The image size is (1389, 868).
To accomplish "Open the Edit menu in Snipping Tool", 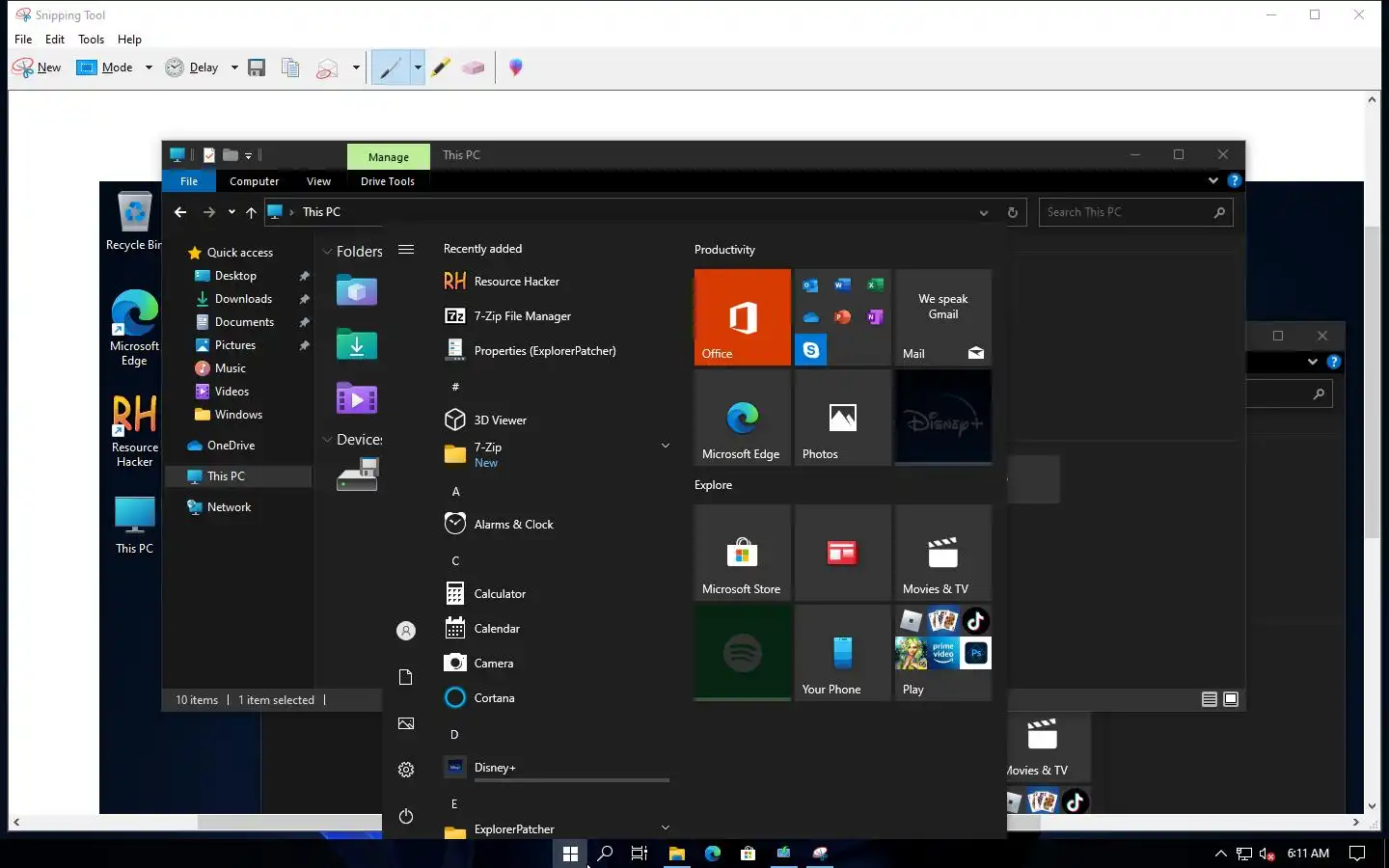I will pos(55,40).
